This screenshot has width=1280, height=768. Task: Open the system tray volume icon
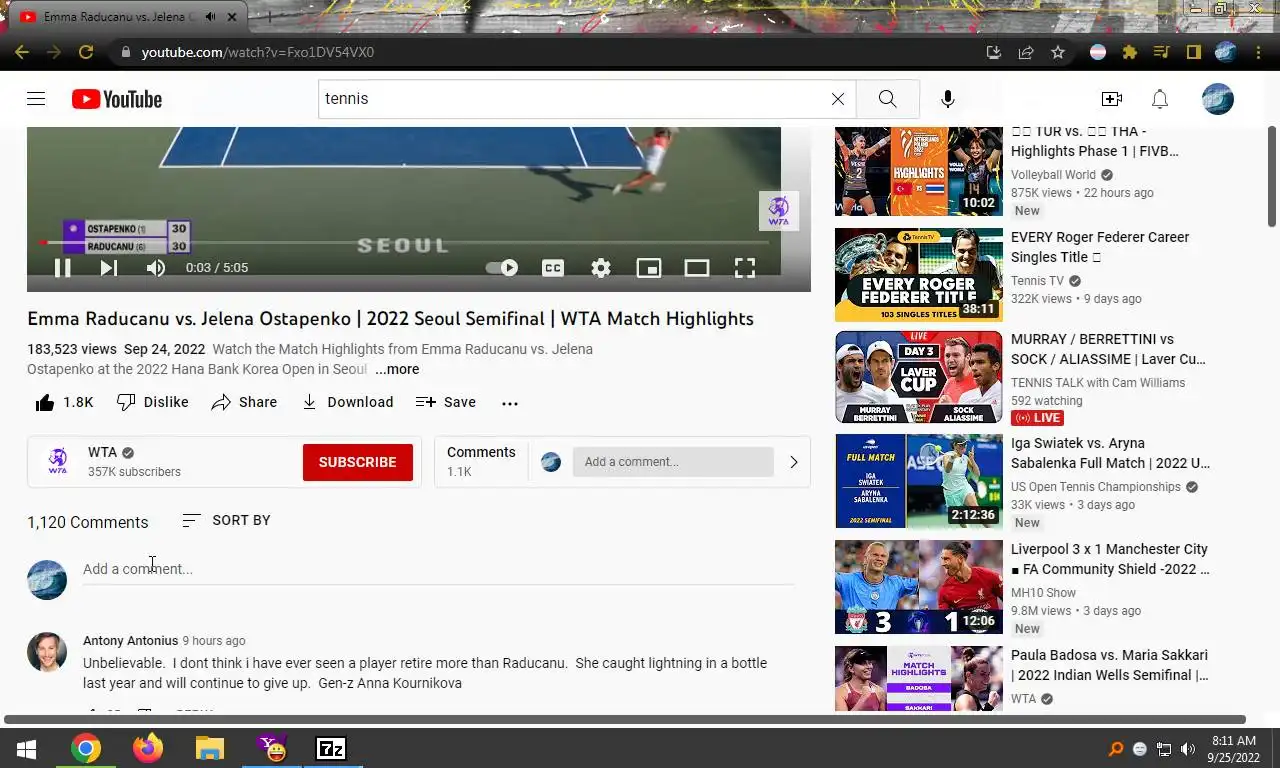(x=1188, y=749)
